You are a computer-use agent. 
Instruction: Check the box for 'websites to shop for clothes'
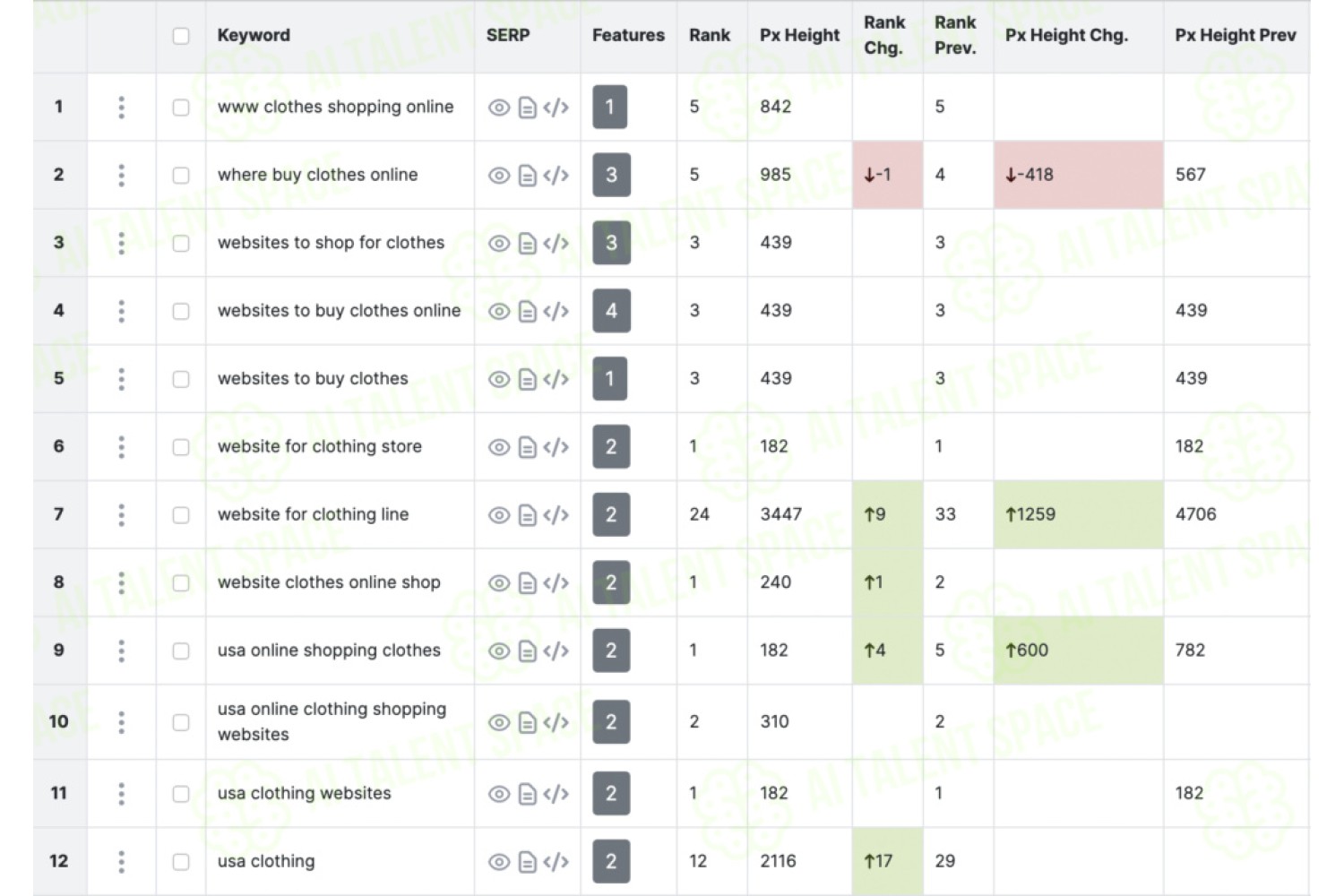(181, 244)
